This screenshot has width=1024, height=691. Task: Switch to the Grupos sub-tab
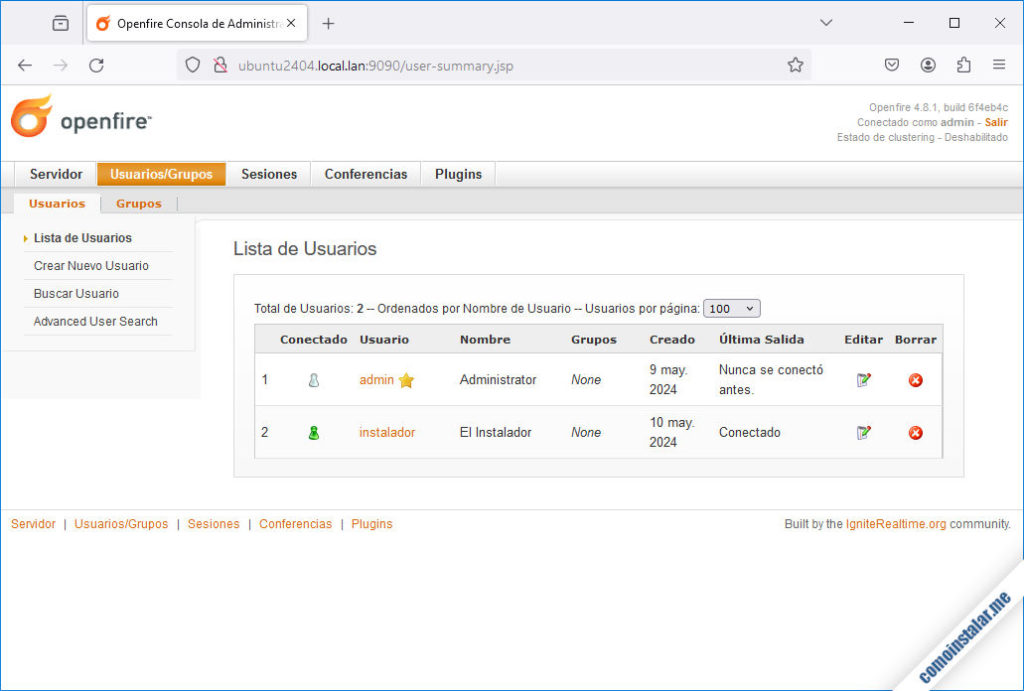point(138,203)
